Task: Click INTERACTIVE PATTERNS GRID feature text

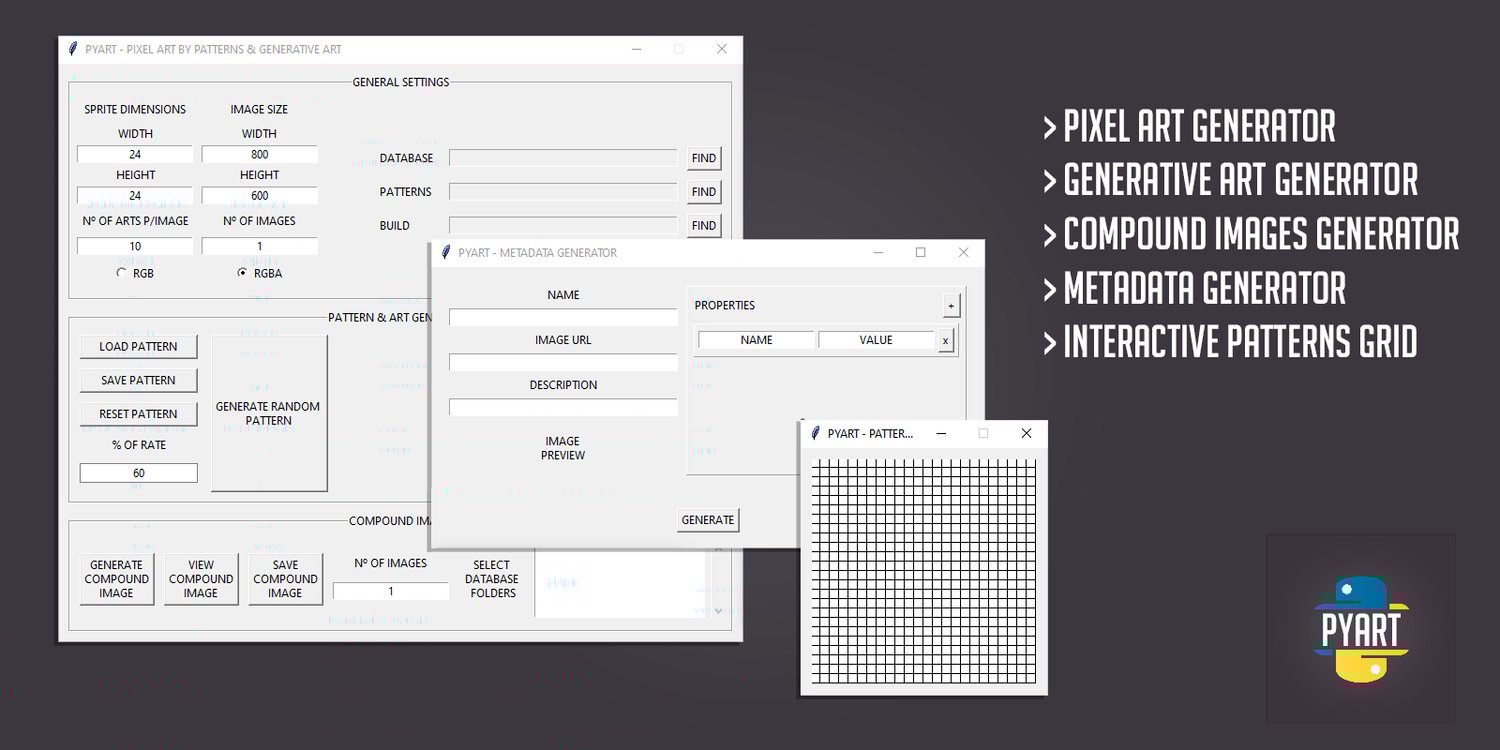Action: pyautogui.click(x=1240, y=342)
